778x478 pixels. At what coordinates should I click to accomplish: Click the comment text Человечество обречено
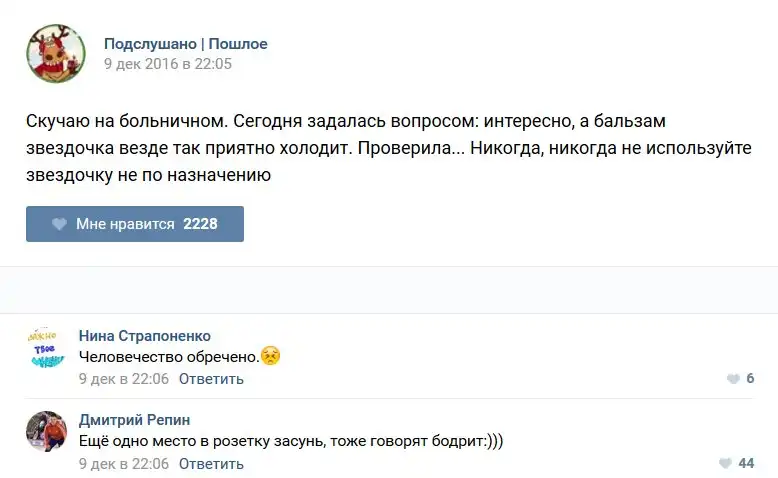pos(168,357)
